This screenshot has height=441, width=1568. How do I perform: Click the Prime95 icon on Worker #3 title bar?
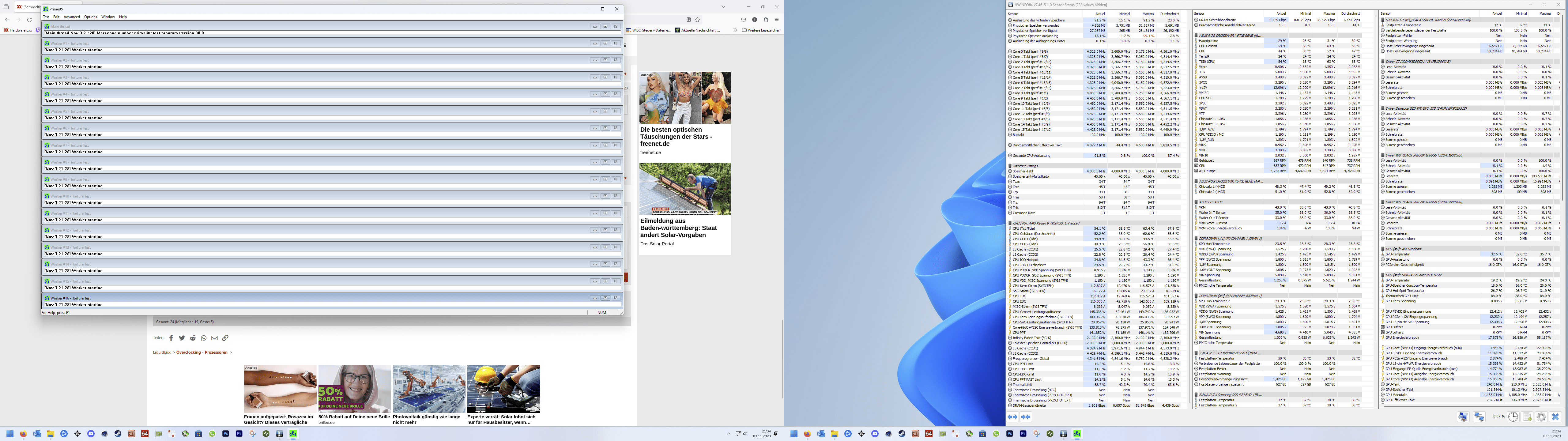pyautogui.click(x=47, y=77)
